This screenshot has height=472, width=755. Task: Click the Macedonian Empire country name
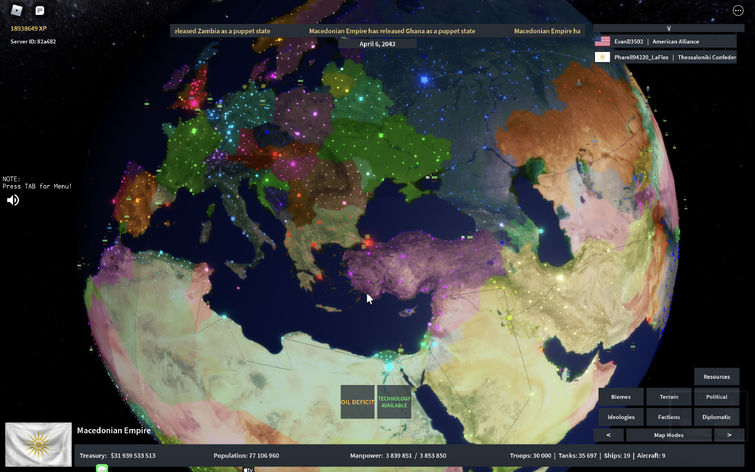114,431
